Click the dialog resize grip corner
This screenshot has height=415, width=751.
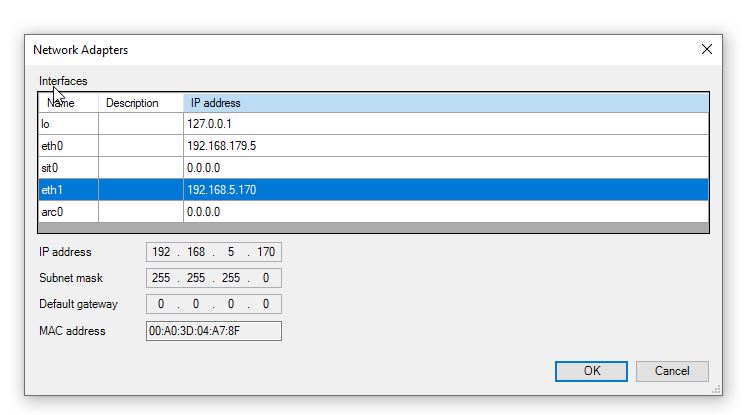pos(717,390)
